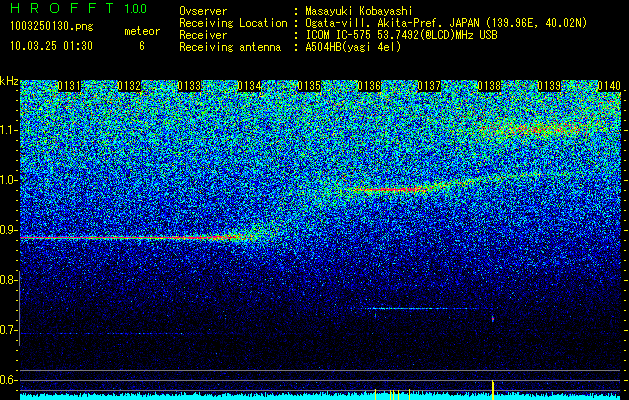Click the Ovserver label
The height and width of the screenshot is (400, 629).
click(x=203, y=11)
